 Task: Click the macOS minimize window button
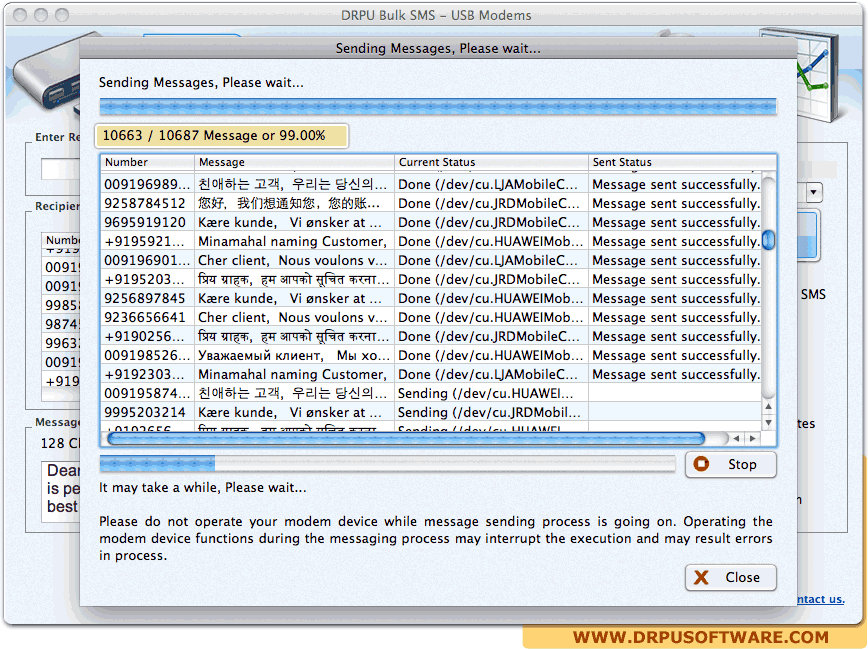point(41,15)
